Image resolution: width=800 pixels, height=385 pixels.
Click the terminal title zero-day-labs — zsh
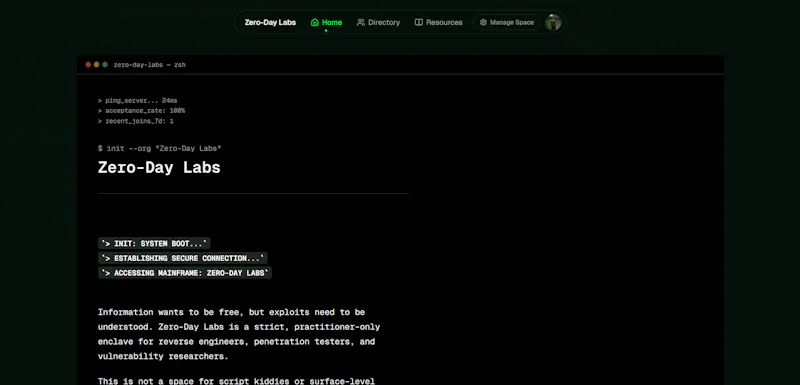[149, 65]
